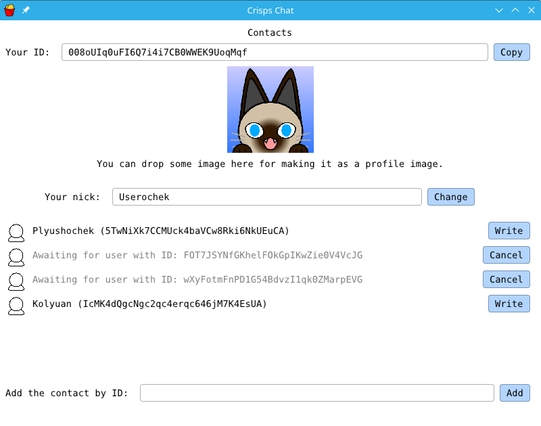Click the drop image hint text

coord(270,164)
